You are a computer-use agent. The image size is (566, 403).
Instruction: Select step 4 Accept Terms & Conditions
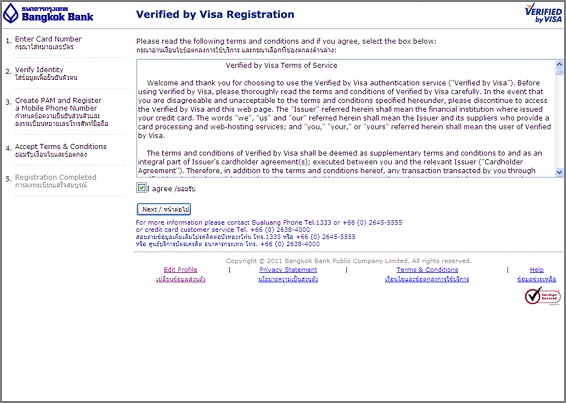click(x=61, y=150)
